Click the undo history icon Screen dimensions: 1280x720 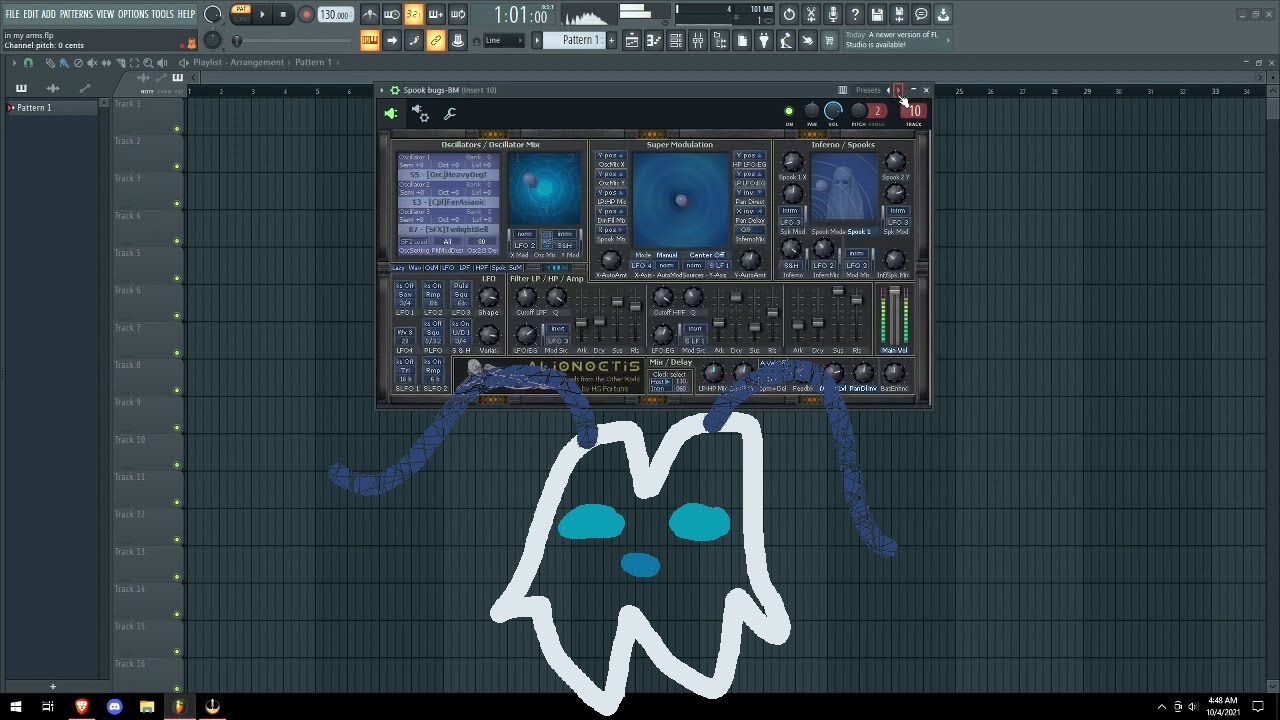click(x=789, y=15)
